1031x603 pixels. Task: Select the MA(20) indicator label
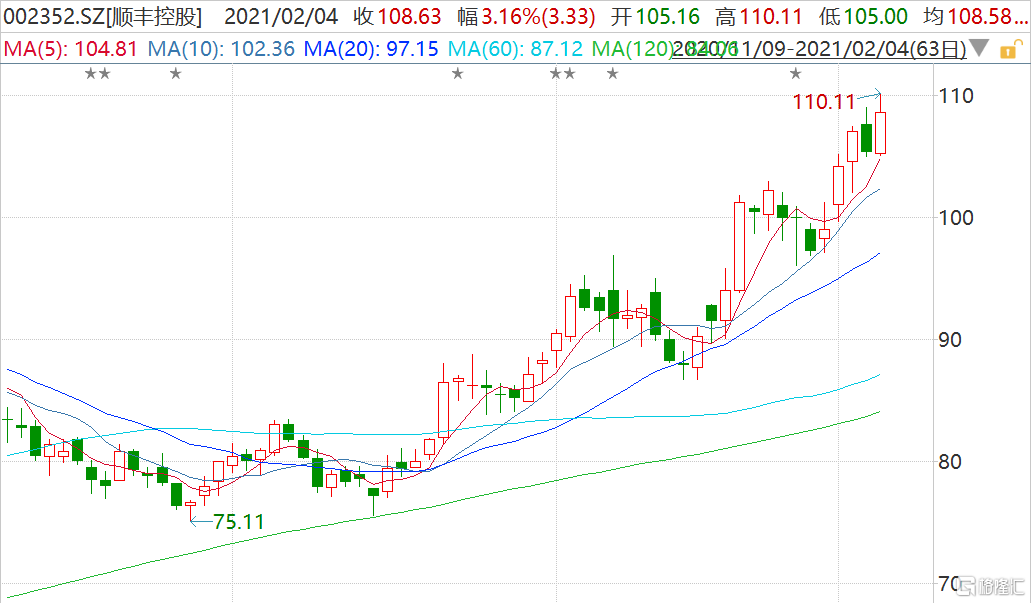[370, 48]
